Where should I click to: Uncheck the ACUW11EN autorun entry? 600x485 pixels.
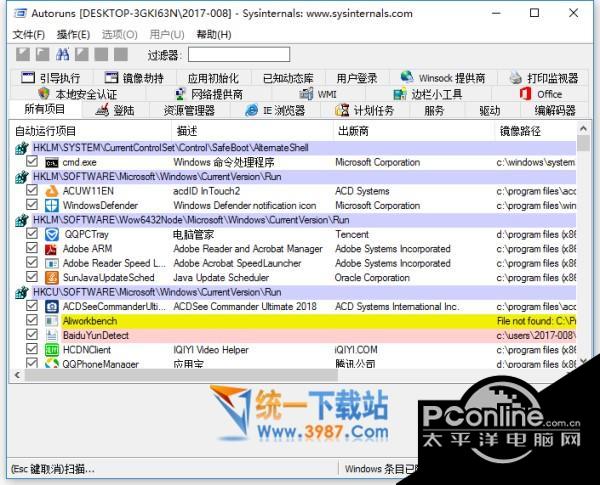click(x=32, y=190)
